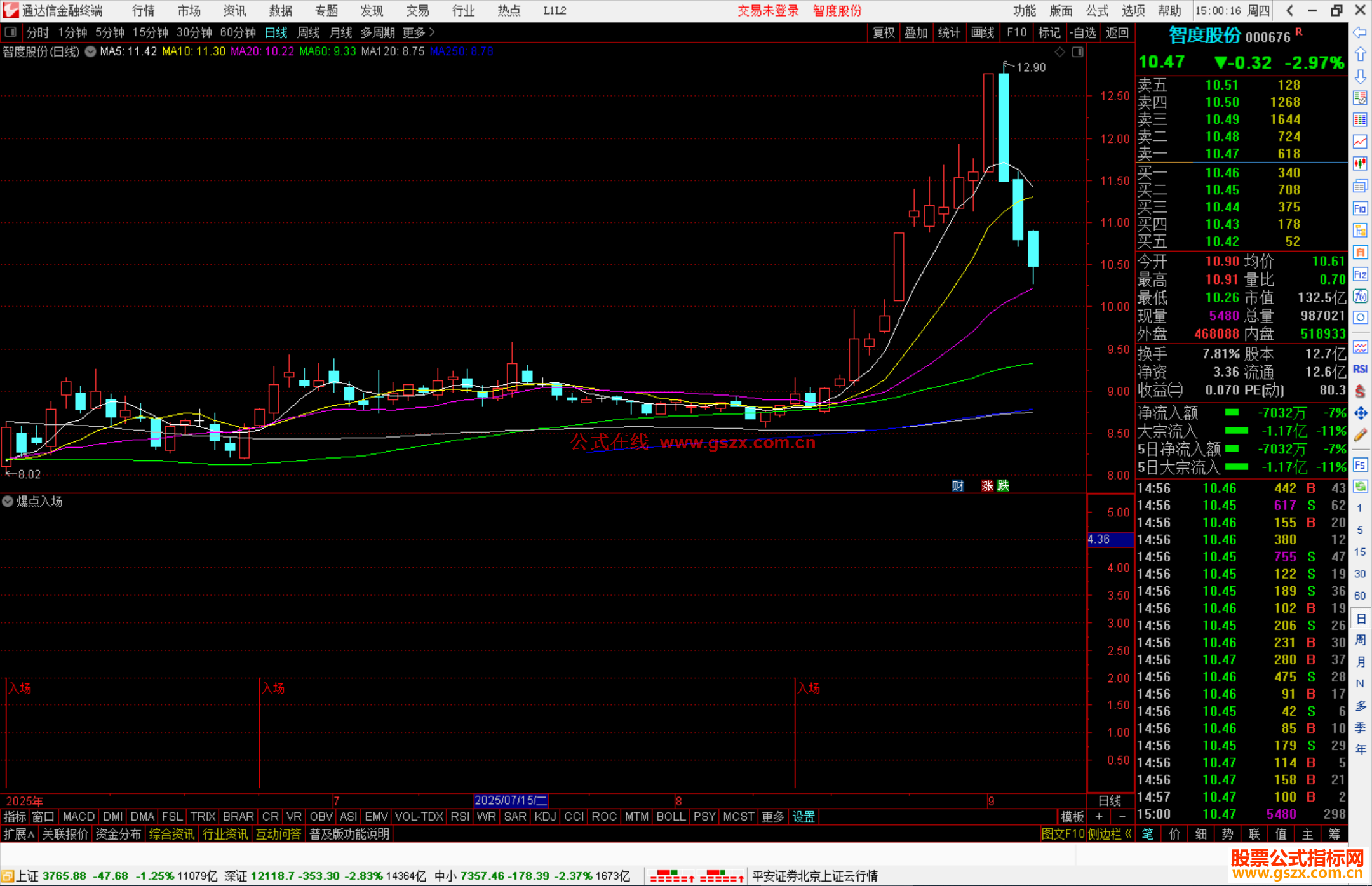Activate the four-way move cross icon

click(1360, 413)
